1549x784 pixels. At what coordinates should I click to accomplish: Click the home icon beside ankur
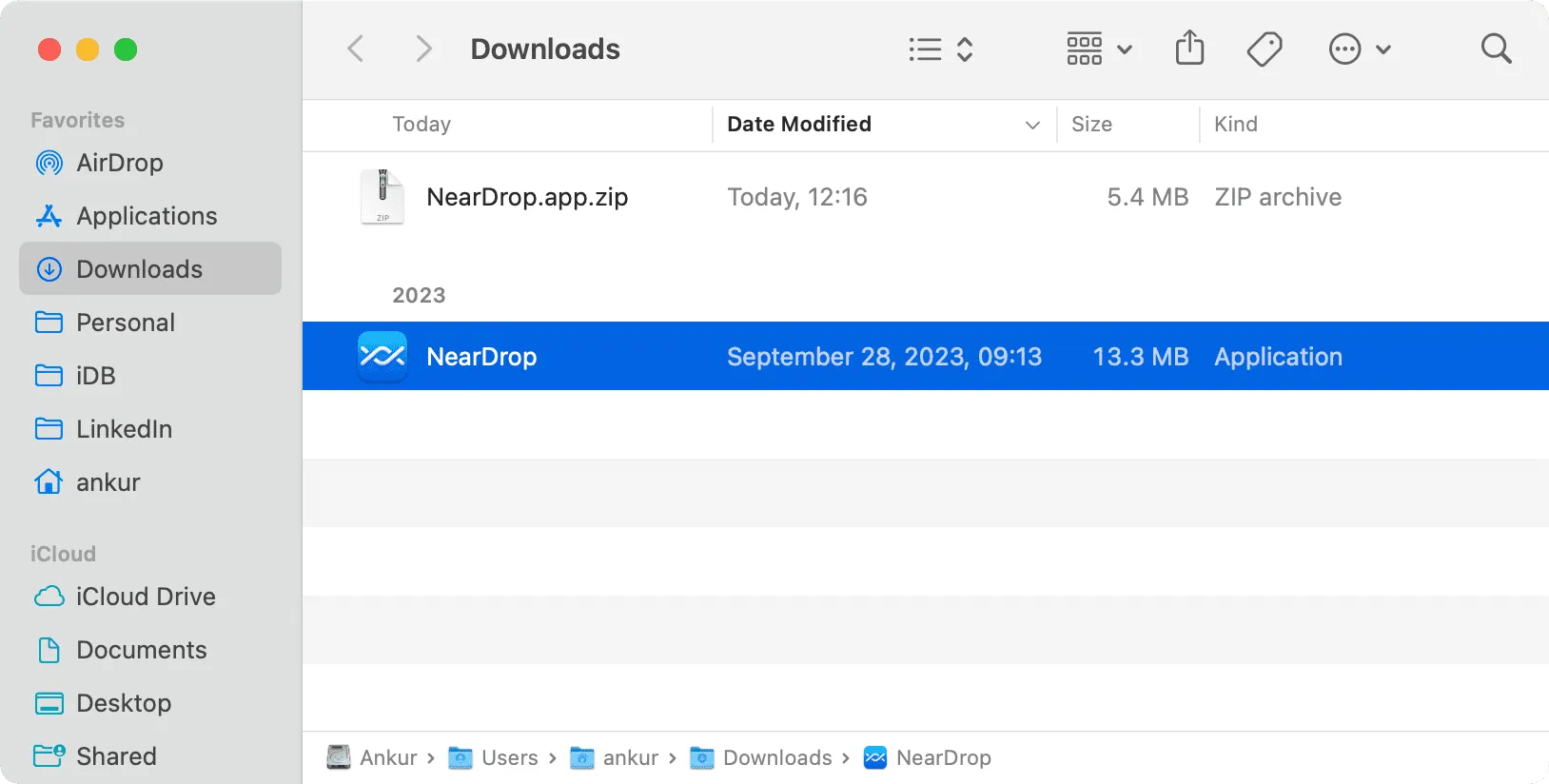pos(49,482)
